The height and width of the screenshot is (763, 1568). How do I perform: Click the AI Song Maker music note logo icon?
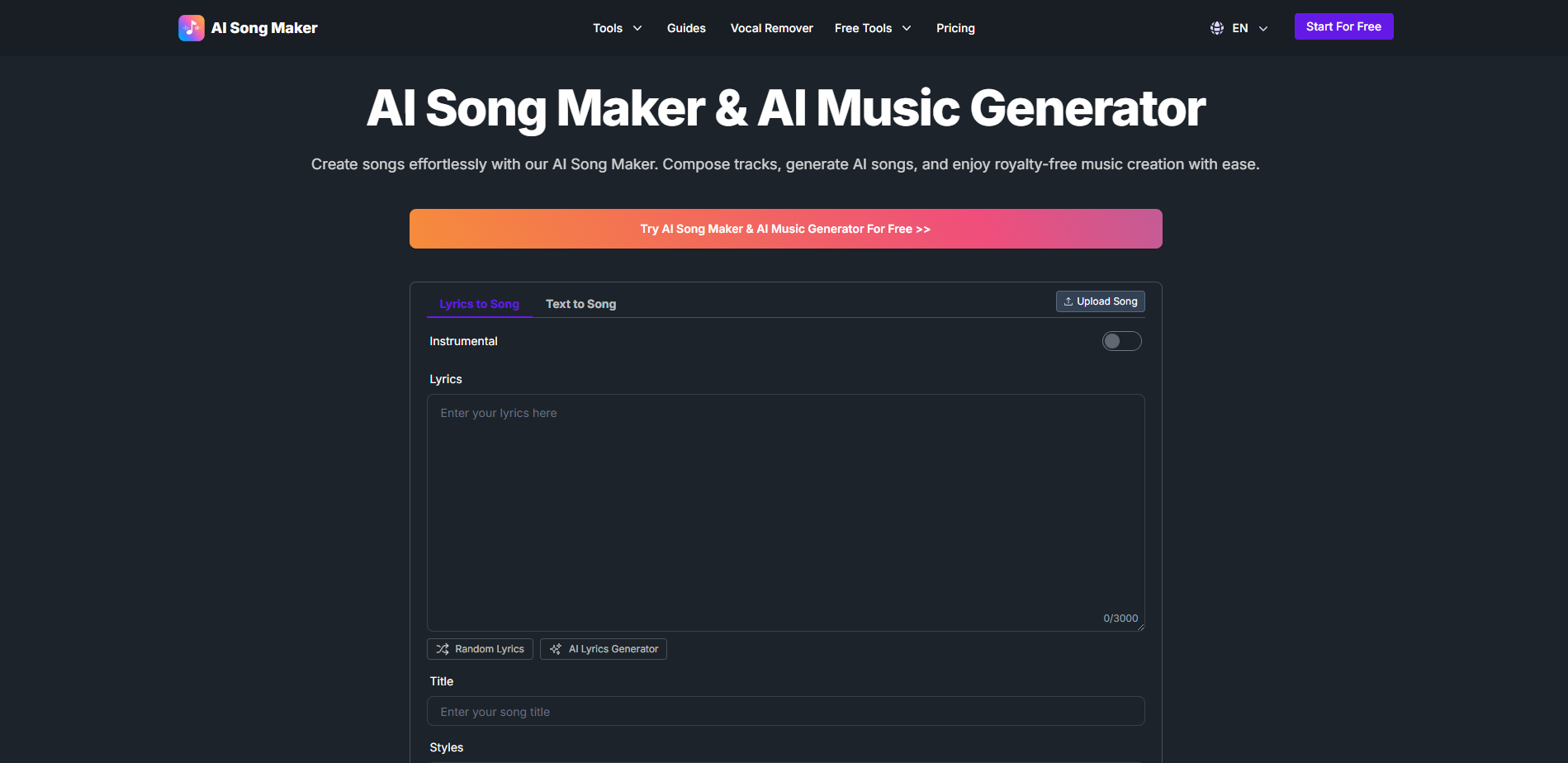point(191,27)
